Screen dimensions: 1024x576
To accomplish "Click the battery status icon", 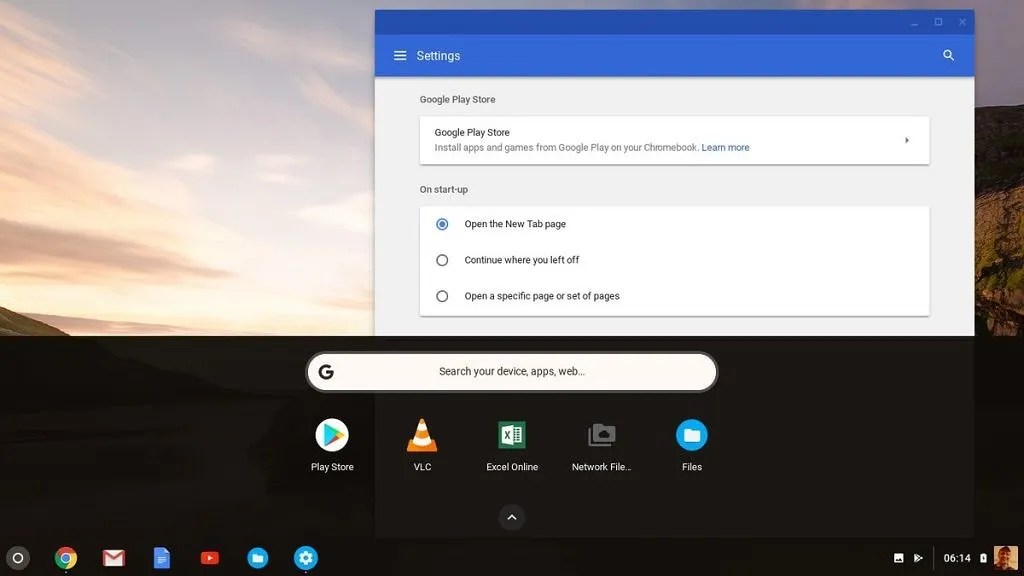I will [984, 558].
